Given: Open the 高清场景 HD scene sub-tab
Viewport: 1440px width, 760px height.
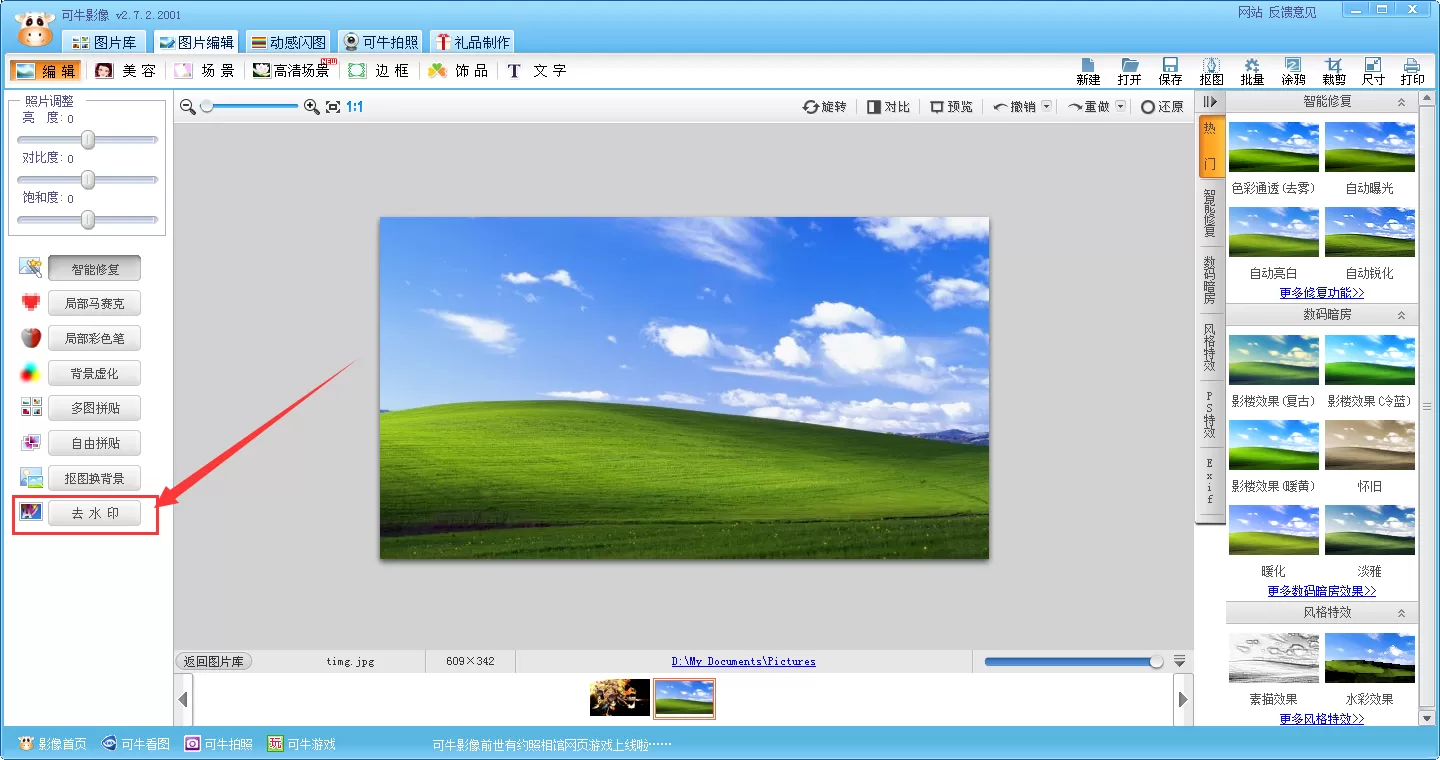Looking at the screenshot, I should point(293,70).
